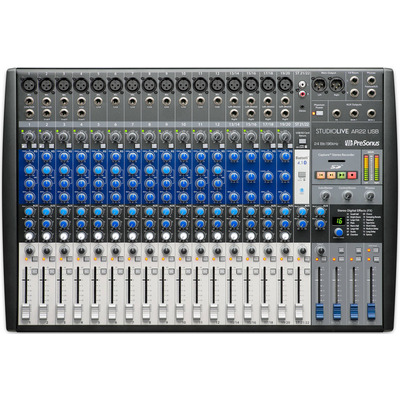Click channel 6 white fader cap

tap(112, 311)
